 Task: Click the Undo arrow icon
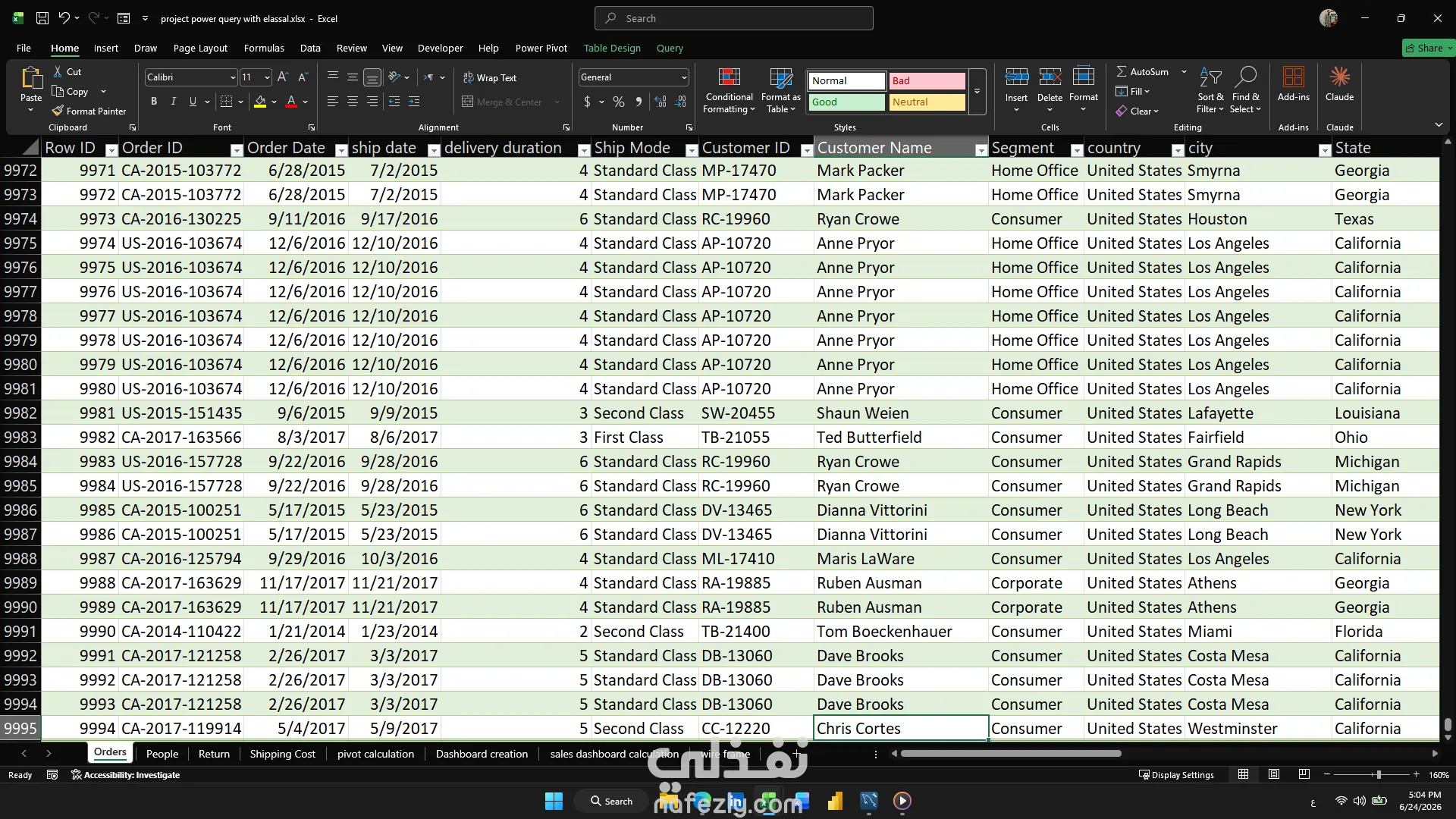click(x=64, y=18)
